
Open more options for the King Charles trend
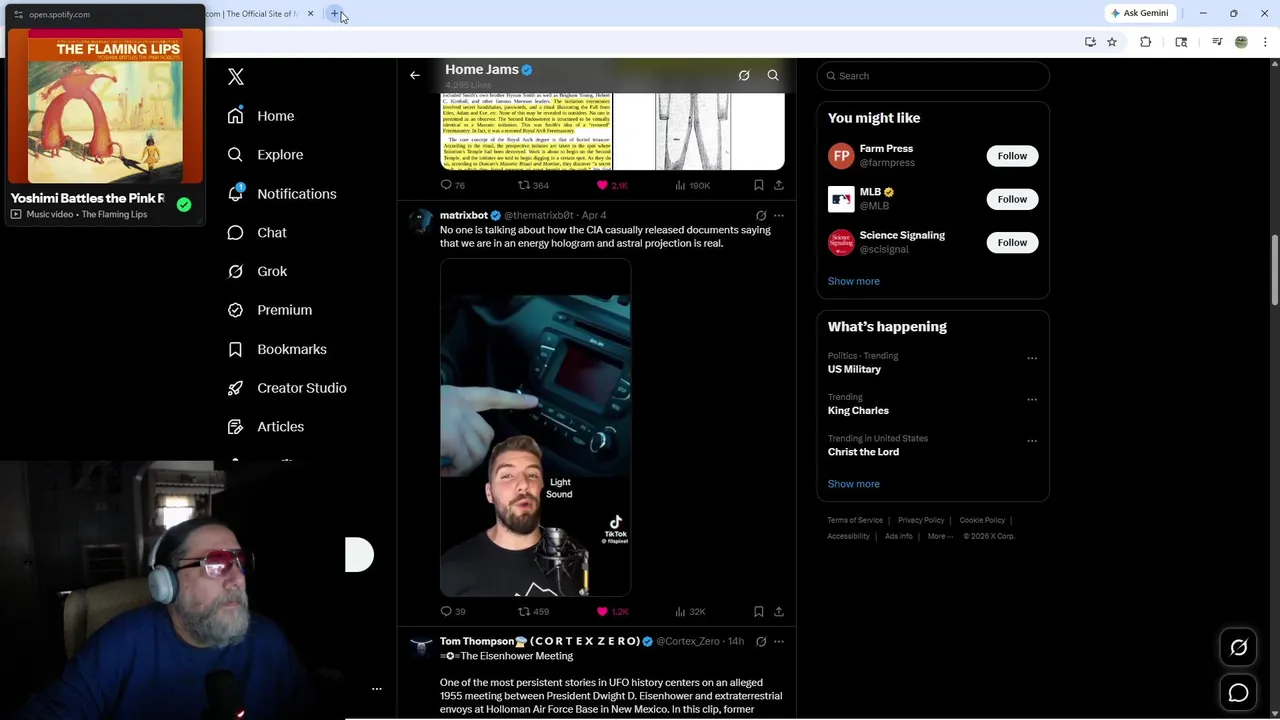[1032, 399]
